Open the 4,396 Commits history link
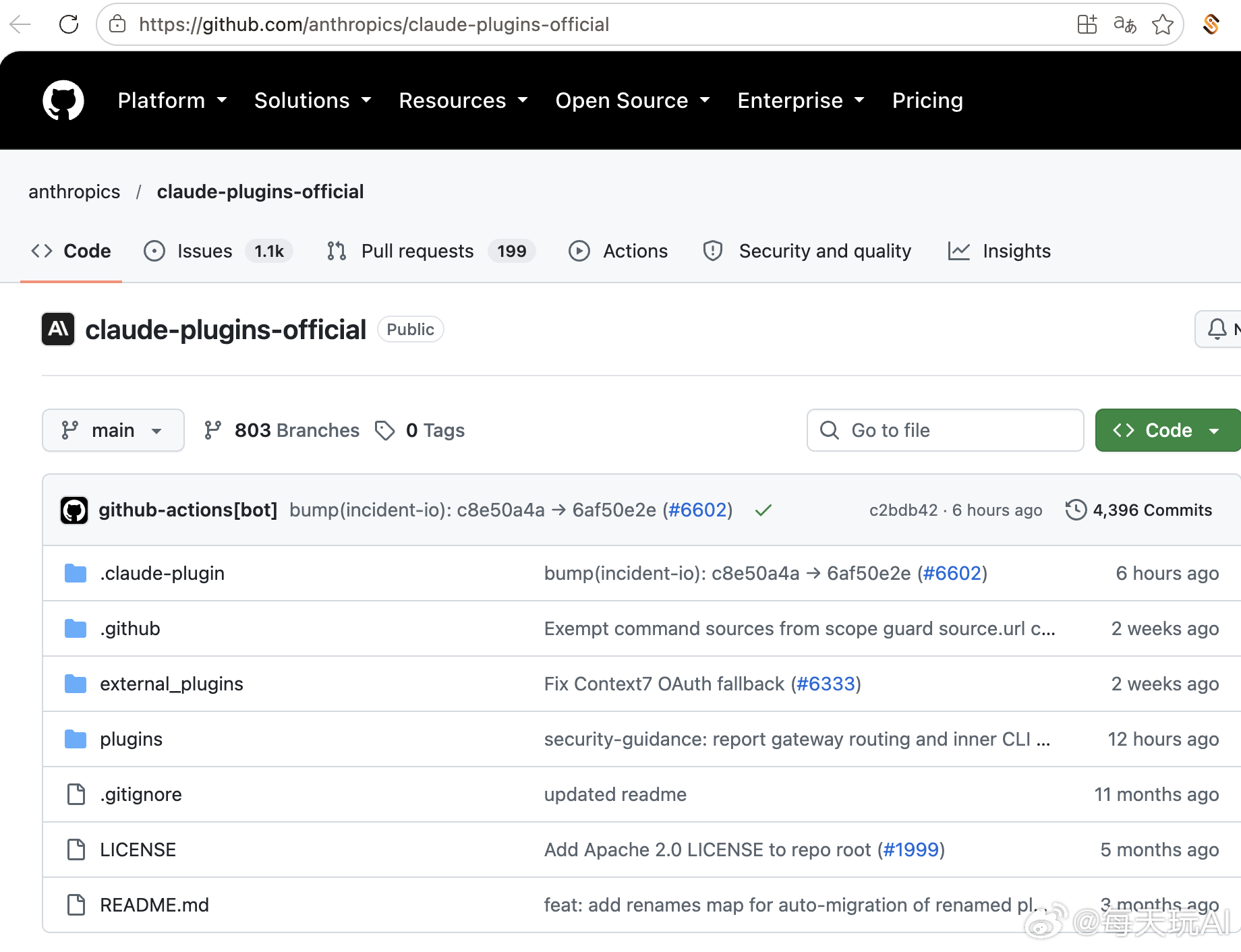Screen dimensions: 1241x952 click(1139, 510)
